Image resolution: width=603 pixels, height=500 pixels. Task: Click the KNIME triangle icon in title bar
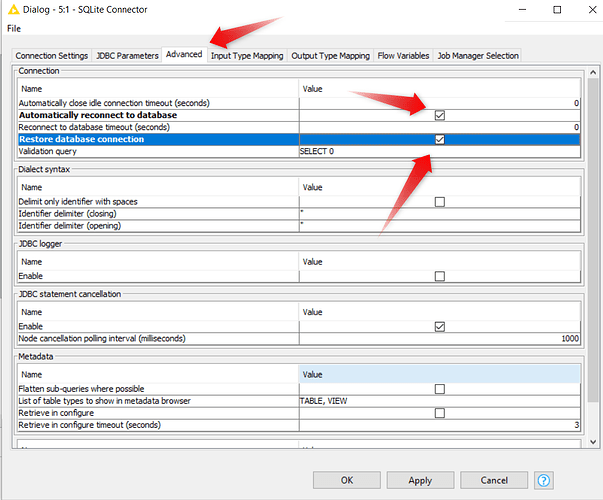13,10
